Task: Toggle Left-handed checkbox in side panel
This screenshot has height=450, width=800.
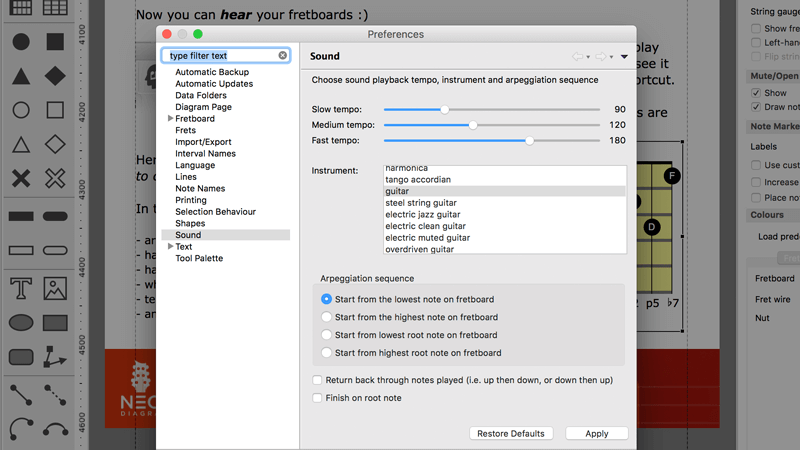Action: coord(756,42)
